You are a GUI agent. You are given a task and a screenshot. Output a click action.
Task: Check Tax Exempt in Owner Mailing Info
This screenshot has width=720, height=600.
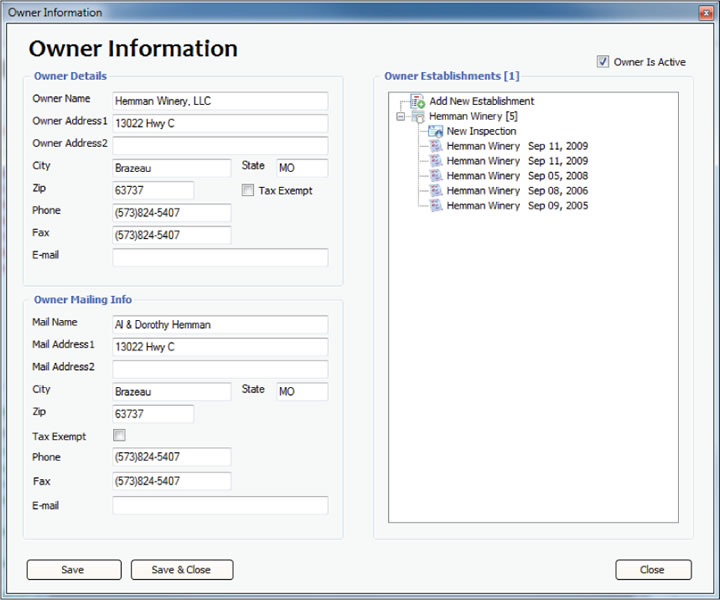pyautogui.click(x=119, y=435)
